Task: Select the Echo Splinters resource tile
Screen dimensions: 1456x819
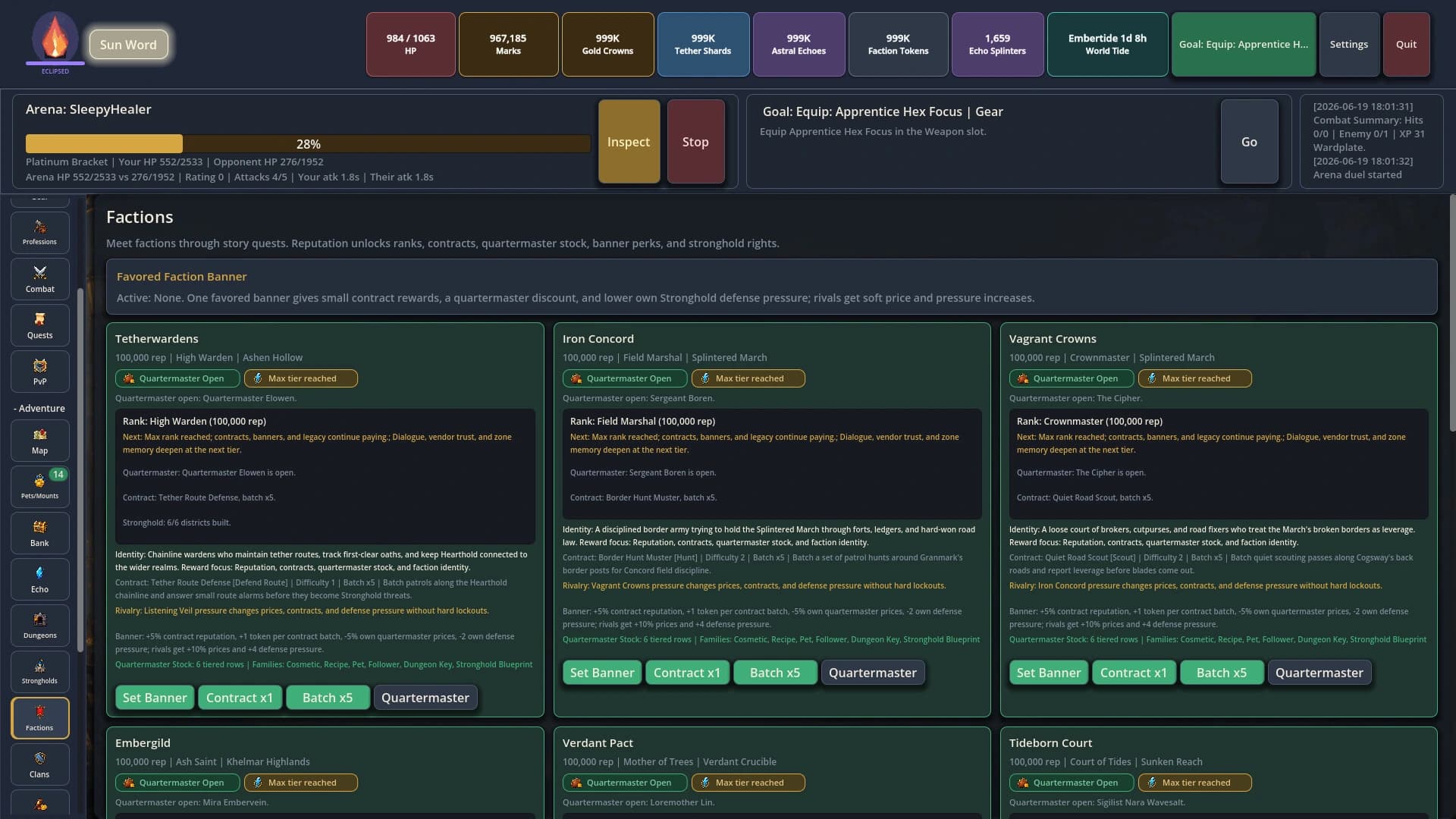Action: click(997, 44)
